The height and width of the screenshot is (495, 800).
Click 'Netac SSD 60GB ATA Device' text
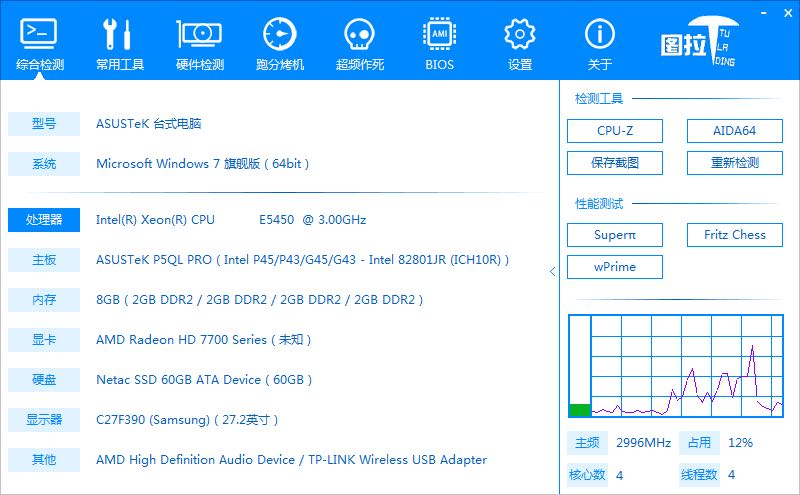click(178, 380)
